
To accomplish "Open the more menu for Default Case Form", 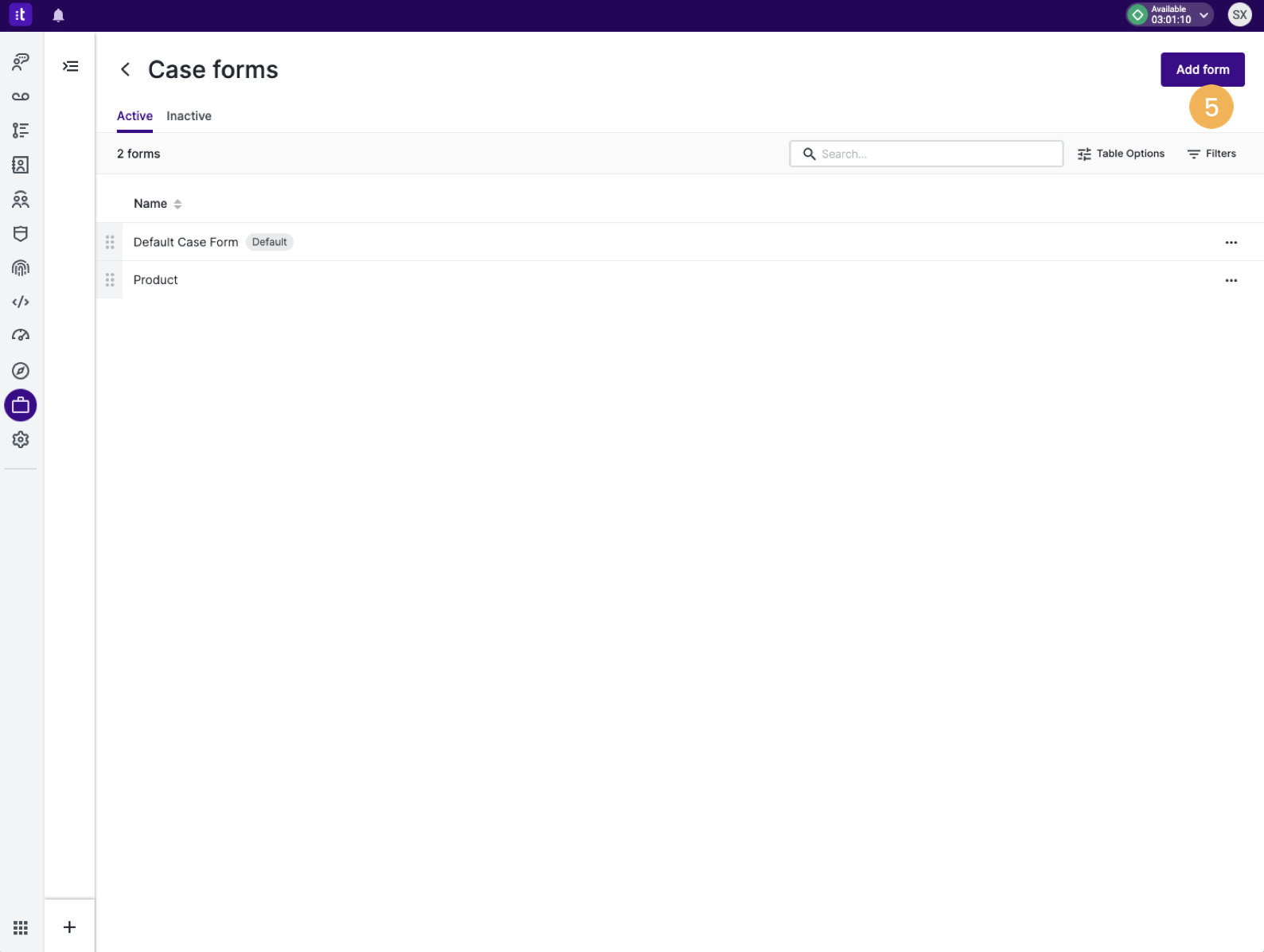I will pyautogui.click(x=1231, y=242).
